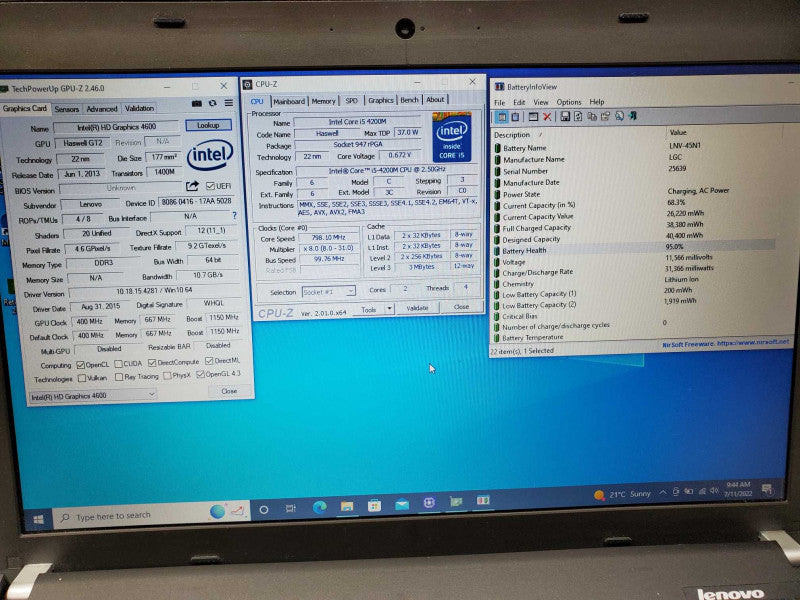Click the BatteryInfoView refresh icon
Viewport: 800px width, 600px height.
click(578, 116)
